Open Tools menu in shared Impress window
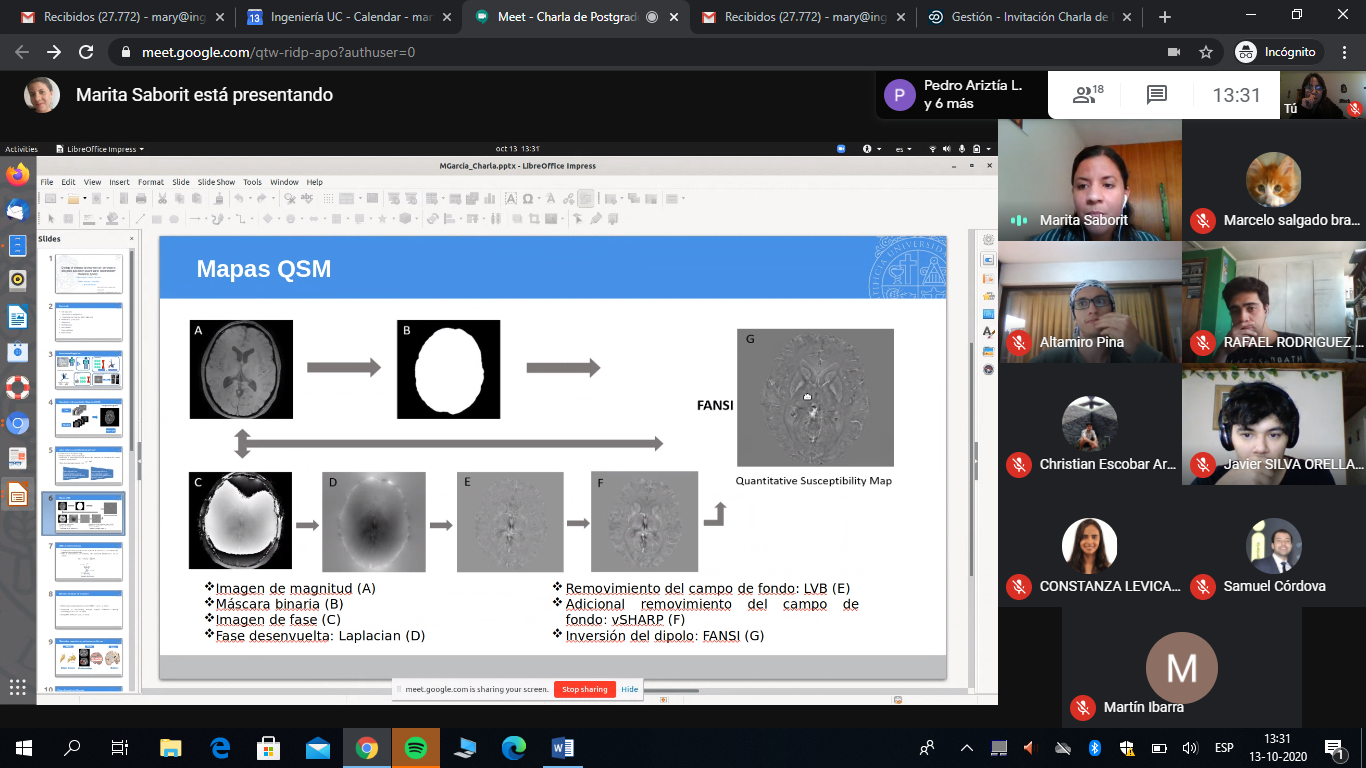Screen dimensions: 1366x768 (252, 182)
